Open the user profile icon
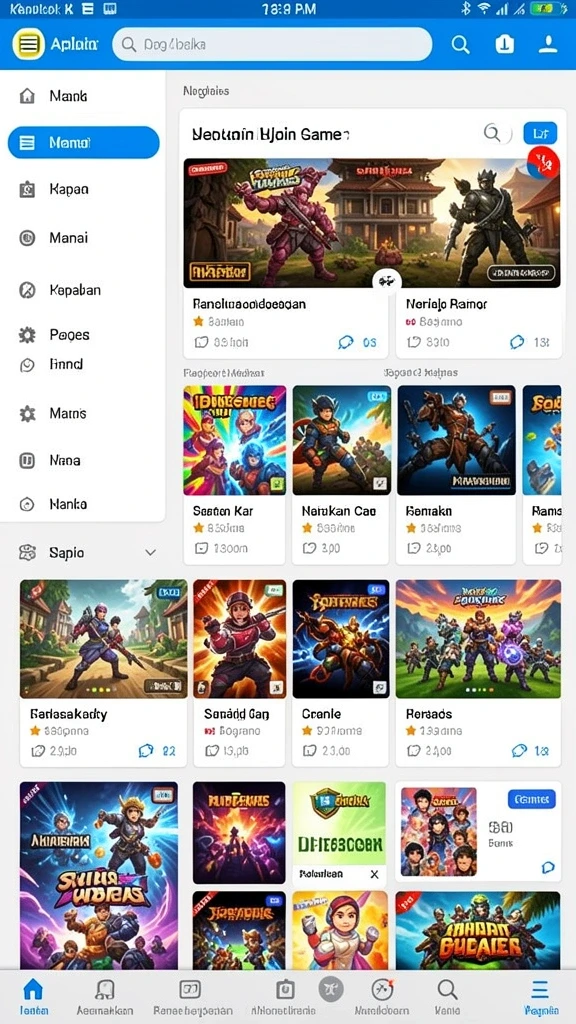Image resolution: width=576 pixels, height=1024 pixels. click(x=548, y=44)
